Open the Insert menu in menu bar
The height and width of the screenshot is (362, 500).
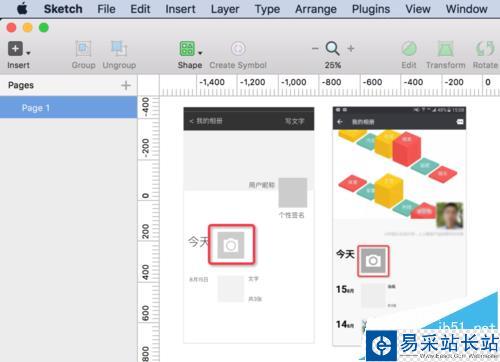(180, 9)
